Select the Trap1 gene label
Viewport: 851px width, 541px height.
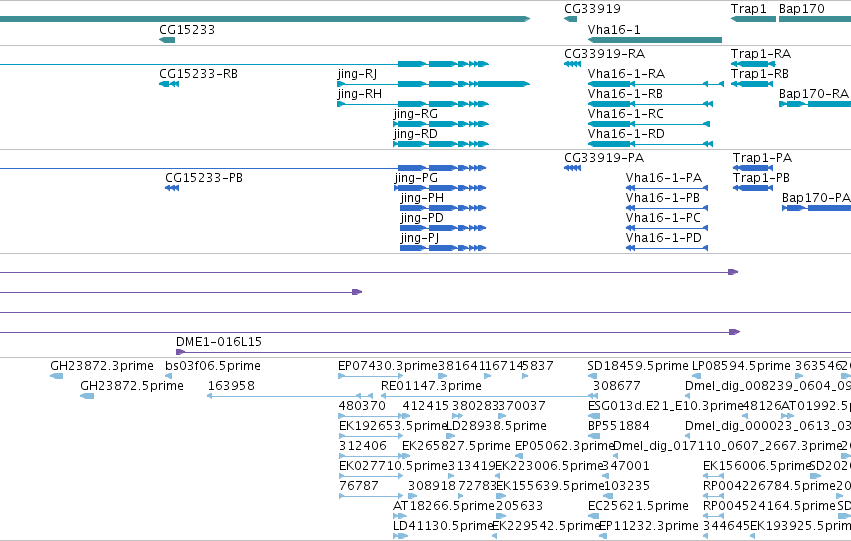tap(748, 9)
